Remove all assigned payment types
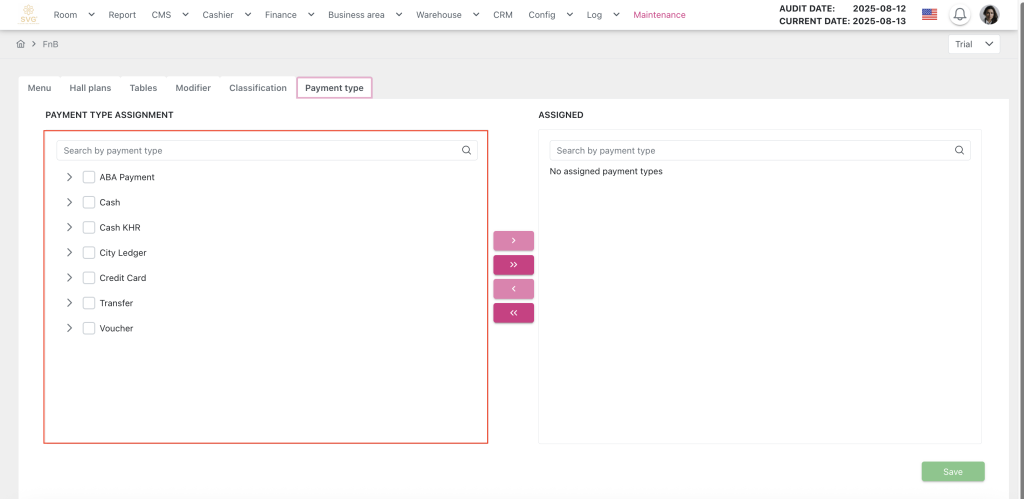Screen dimensions: 1024x499 pos(513,313)
